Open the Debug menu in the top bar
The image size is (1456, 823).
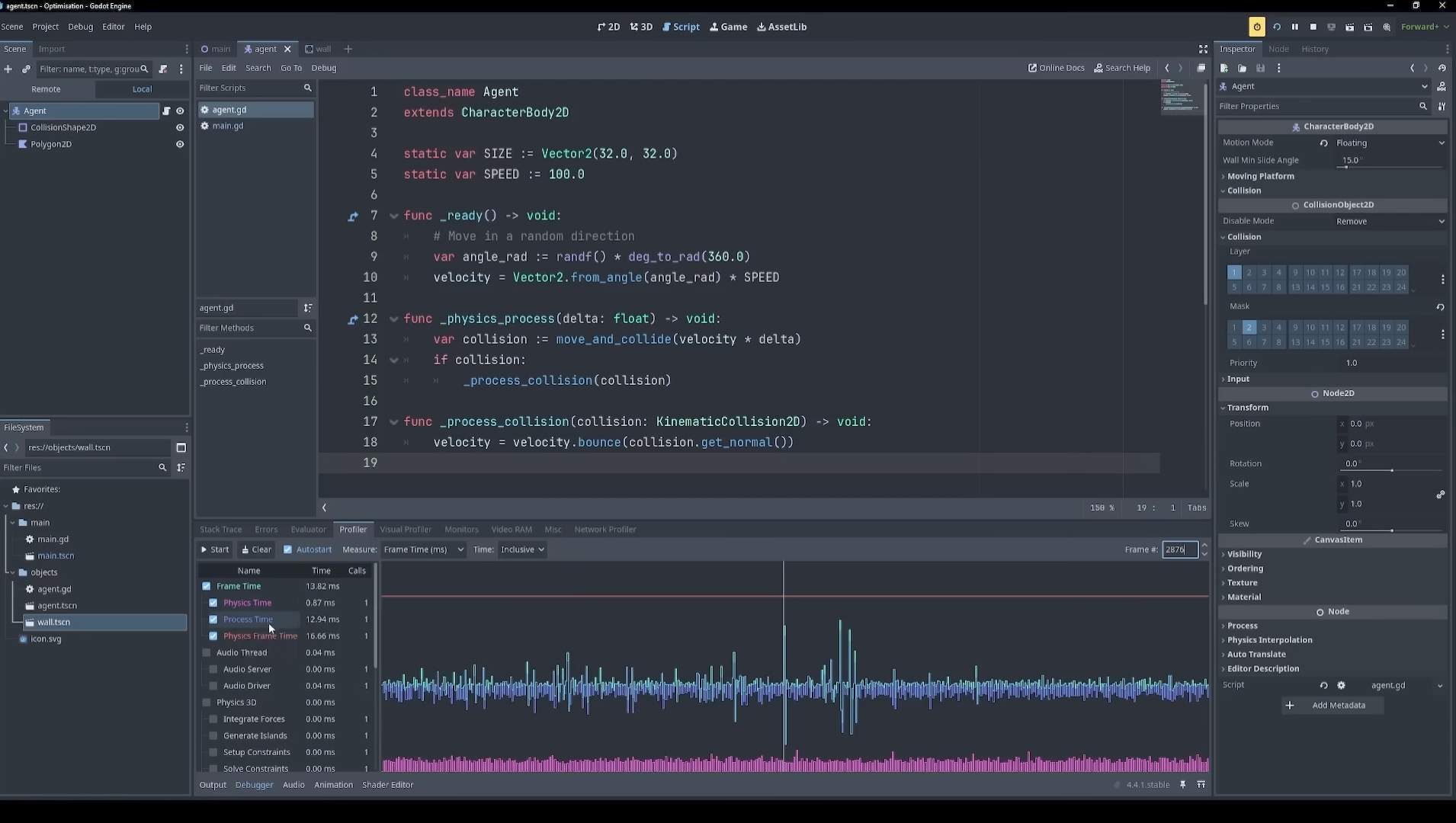pyautogui.click(x=80, y=27)
